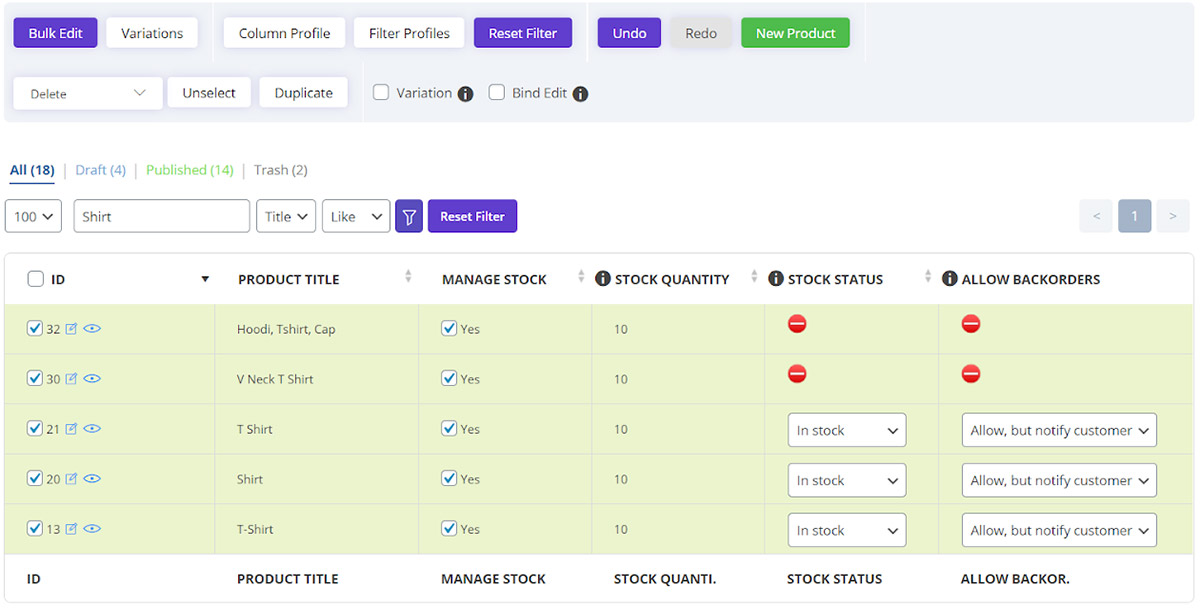The image size is (1200, 608).
Task: Switch to the Draft products tab
Action: pos(100,170)
